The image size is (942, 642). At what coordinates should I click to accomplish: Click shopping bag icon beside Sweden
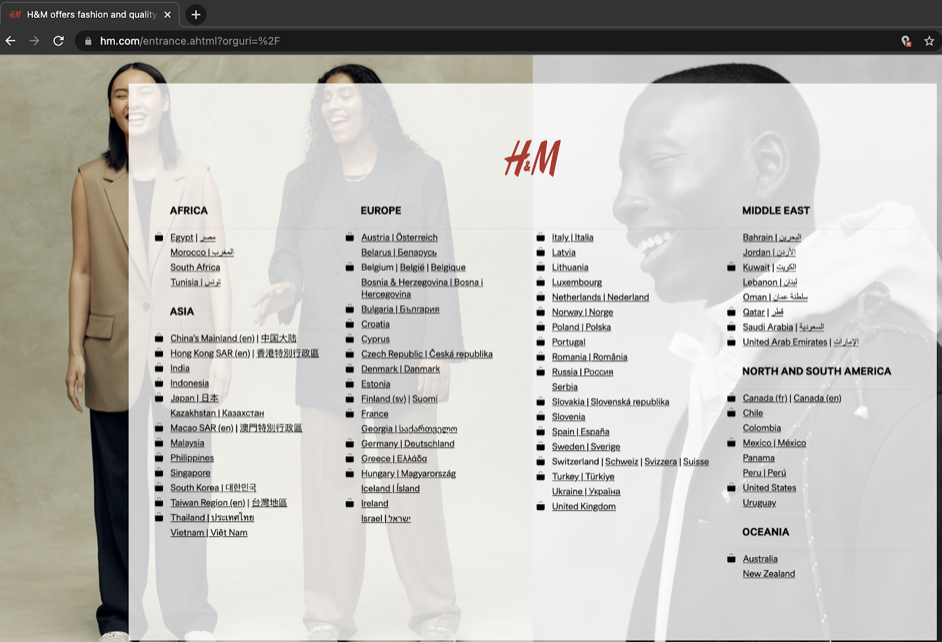pos(541,446)
